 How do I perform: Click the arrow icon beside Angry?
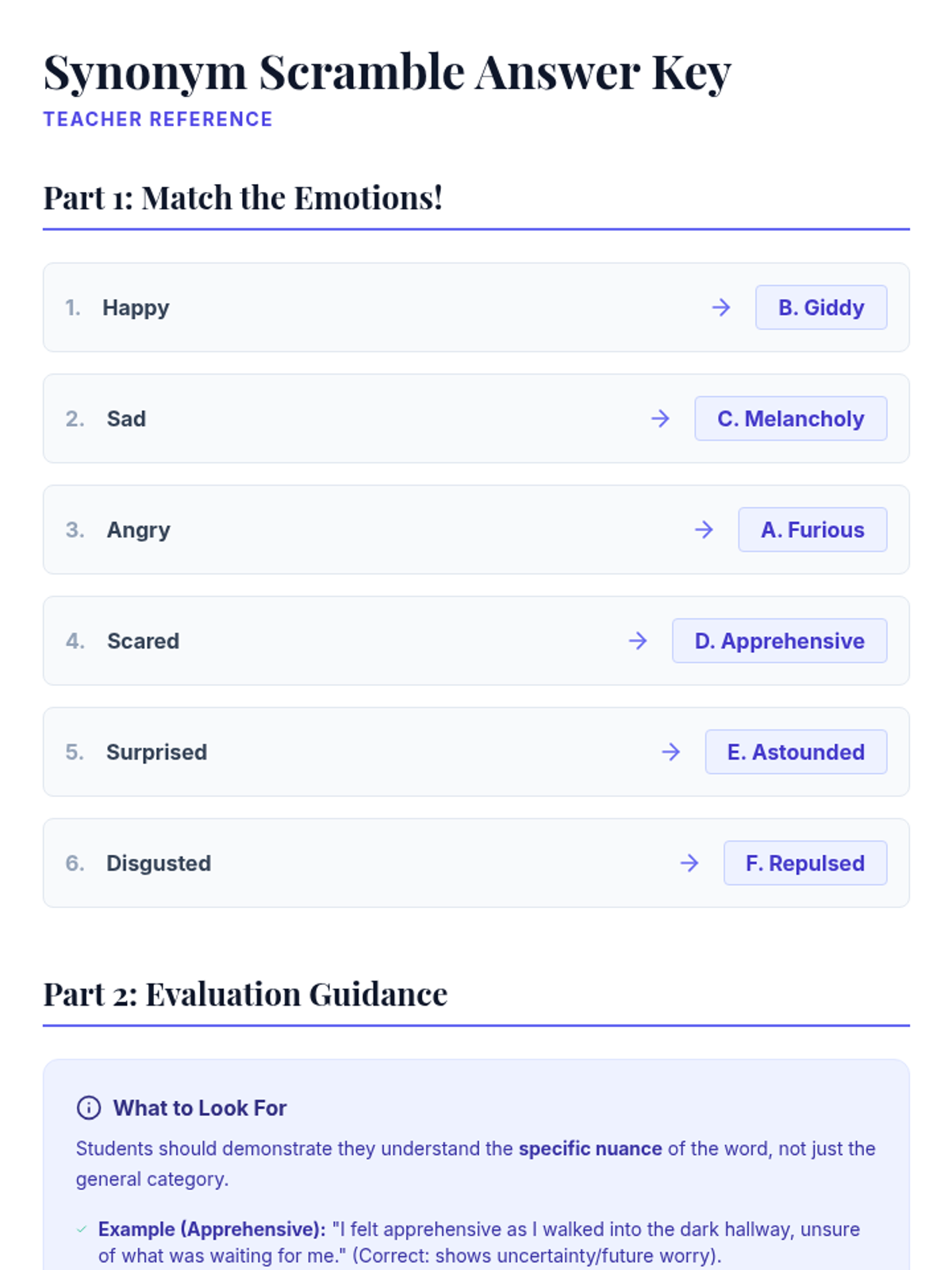tap(704, 529)
